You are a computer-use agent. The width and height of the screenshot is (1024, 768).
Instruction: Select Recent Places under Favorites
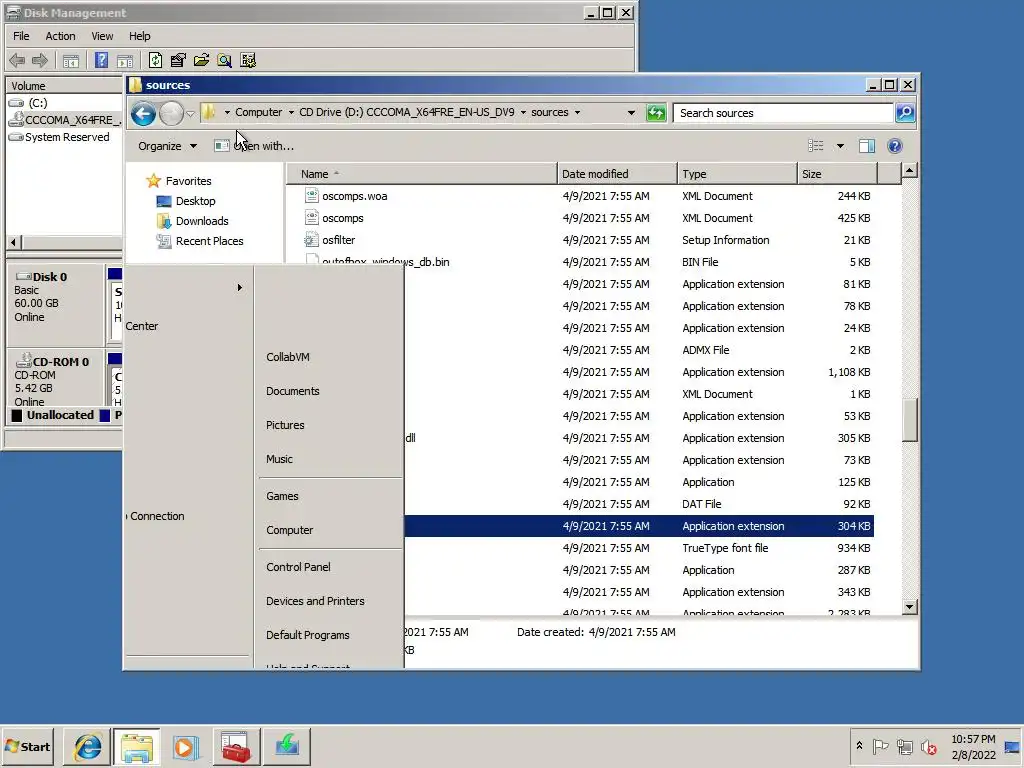pyautogui.click(x=200, y=241)
